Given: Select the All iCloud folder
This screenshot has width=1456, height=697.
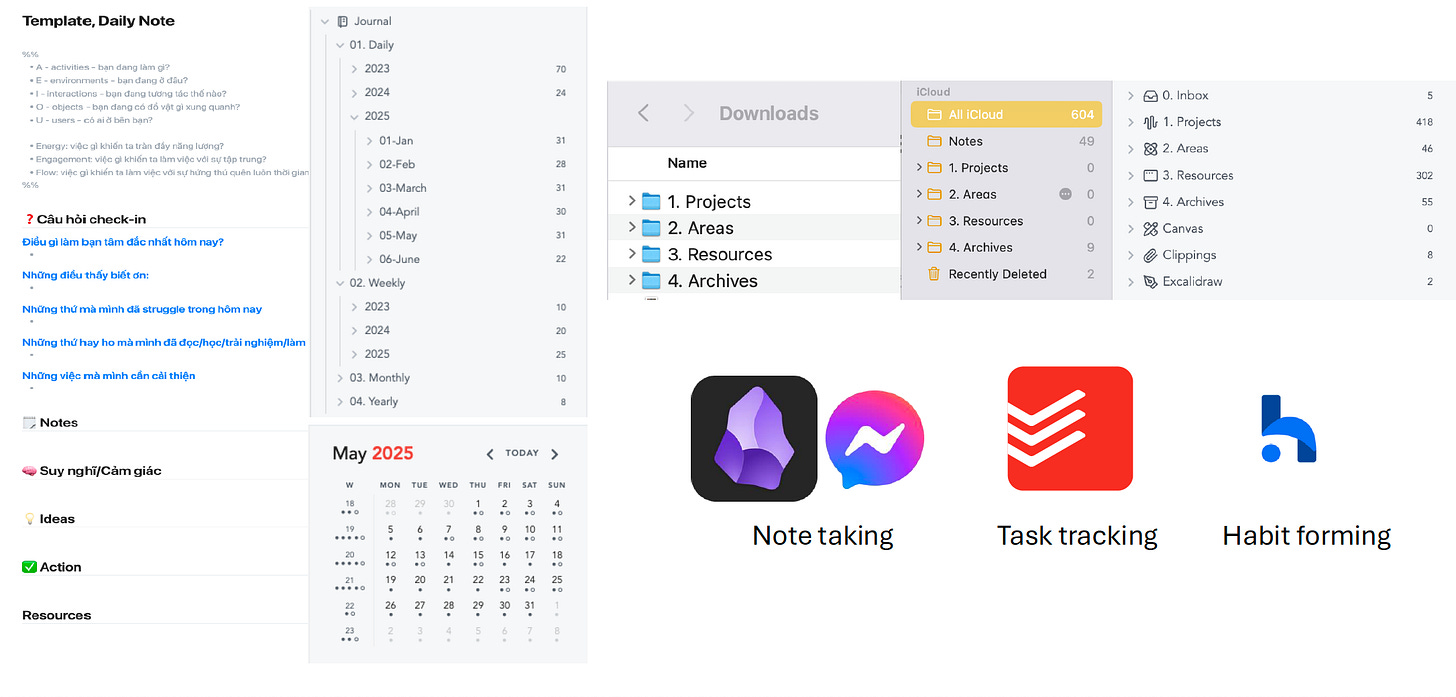Looking at the screenshot, I should click(1006, 115).
